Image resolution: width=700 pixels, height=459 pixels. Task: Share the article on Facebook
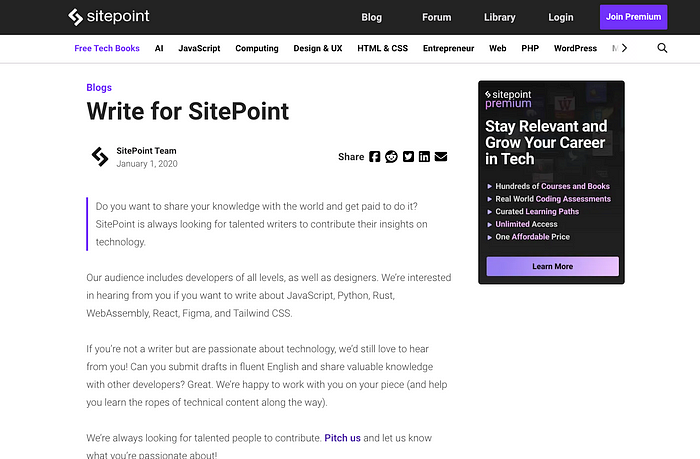click(375, 157)
